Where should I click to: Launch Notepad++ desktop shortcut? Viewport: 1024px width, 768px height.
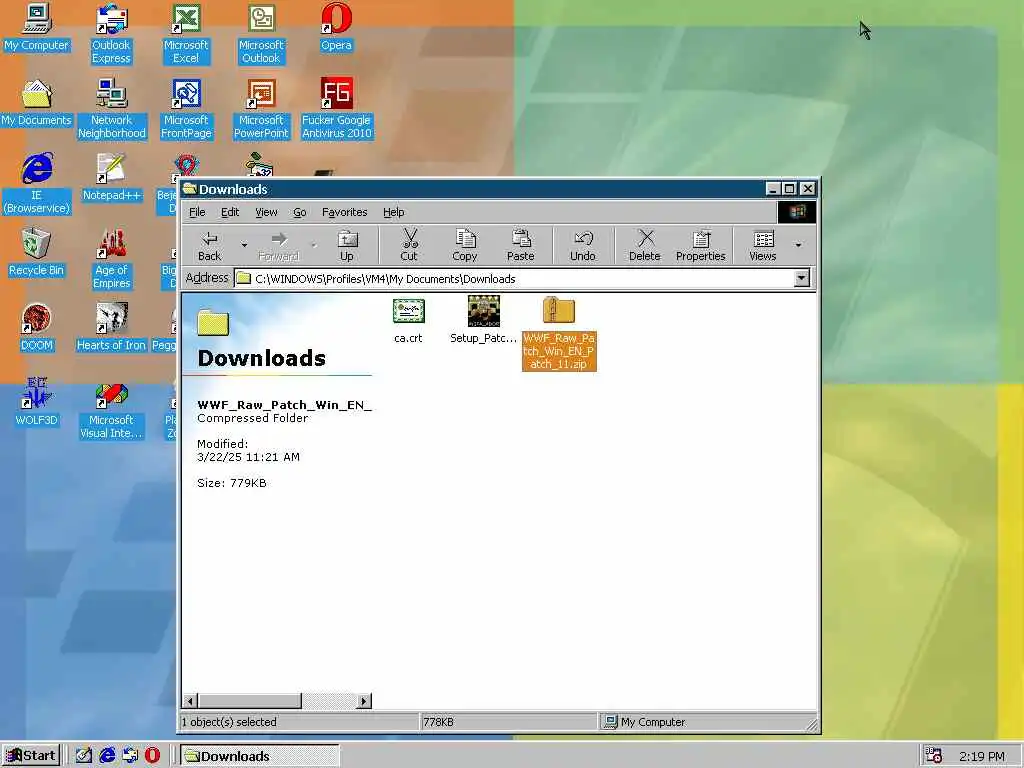click(x=112, y=178)
